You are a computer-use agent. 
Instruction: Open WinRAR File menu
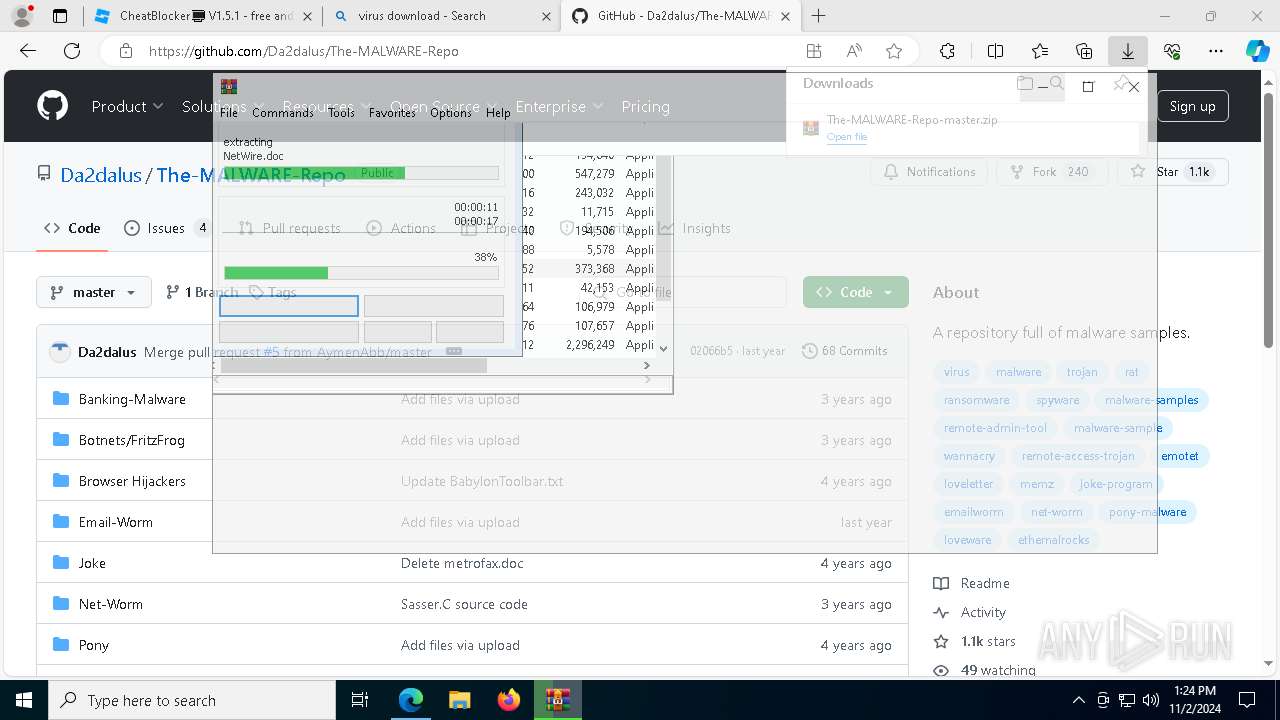[x=229, y=113]
